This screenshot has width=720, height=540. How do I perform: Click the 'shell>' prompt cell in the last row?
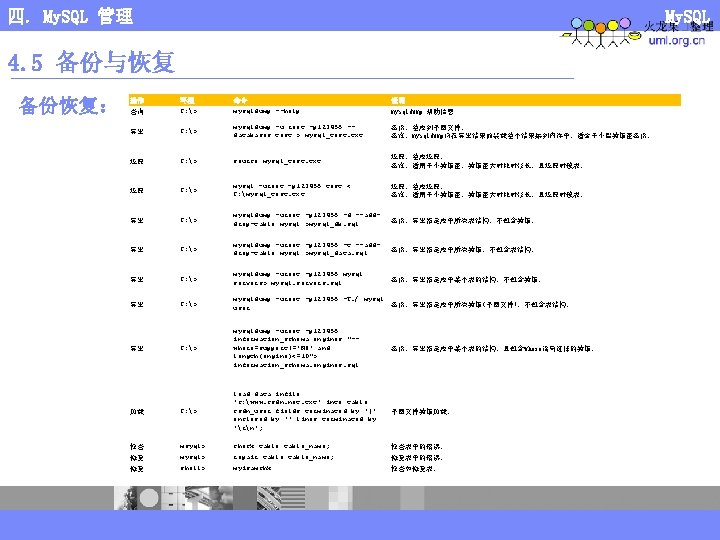[x=192, y=468]
